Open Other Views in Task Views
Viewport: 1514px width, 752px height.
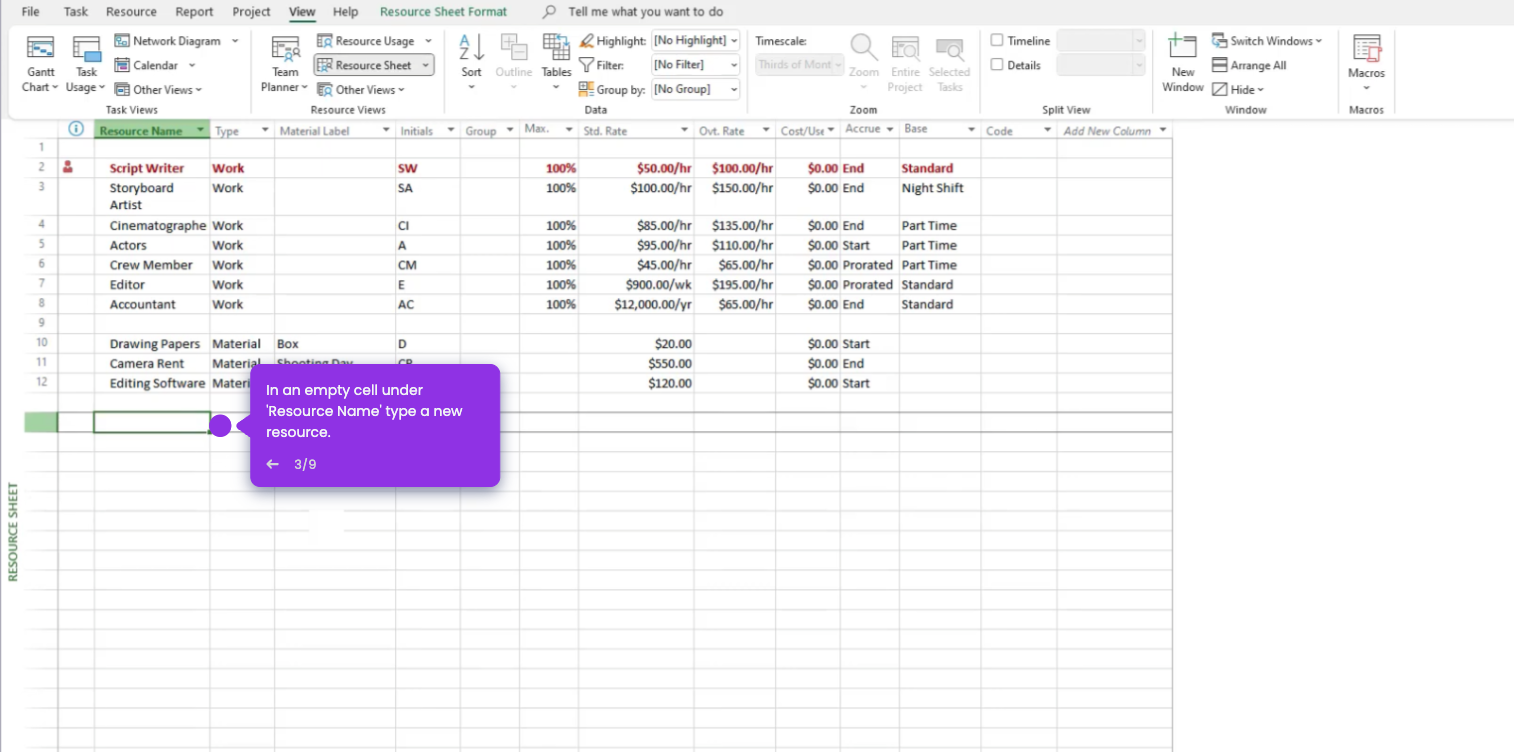coord(158,89)
